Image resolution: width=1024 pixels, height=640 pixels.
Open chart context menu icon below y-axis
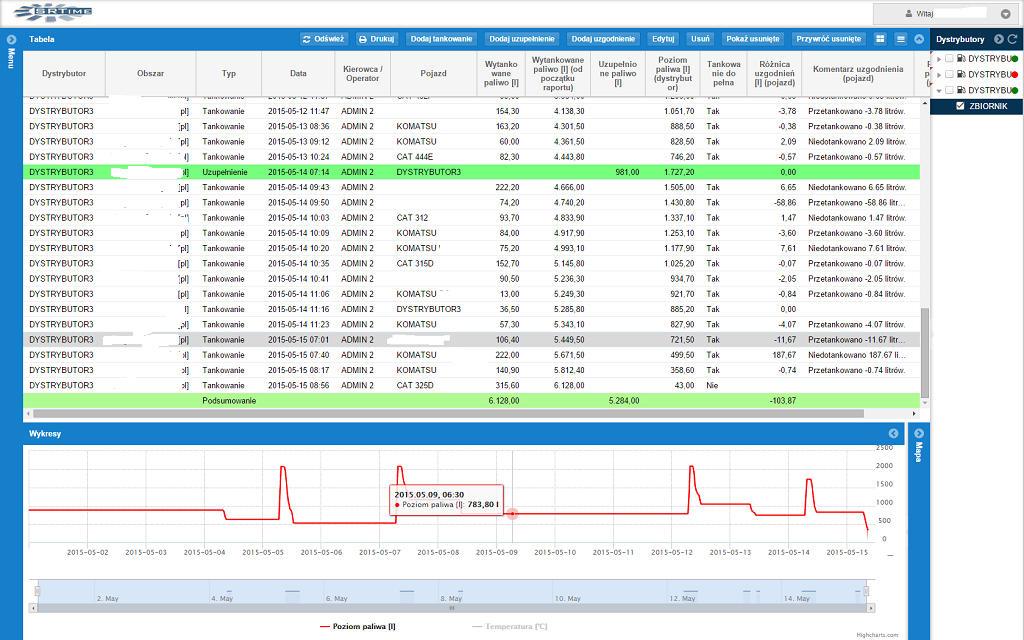coord(889,555)
